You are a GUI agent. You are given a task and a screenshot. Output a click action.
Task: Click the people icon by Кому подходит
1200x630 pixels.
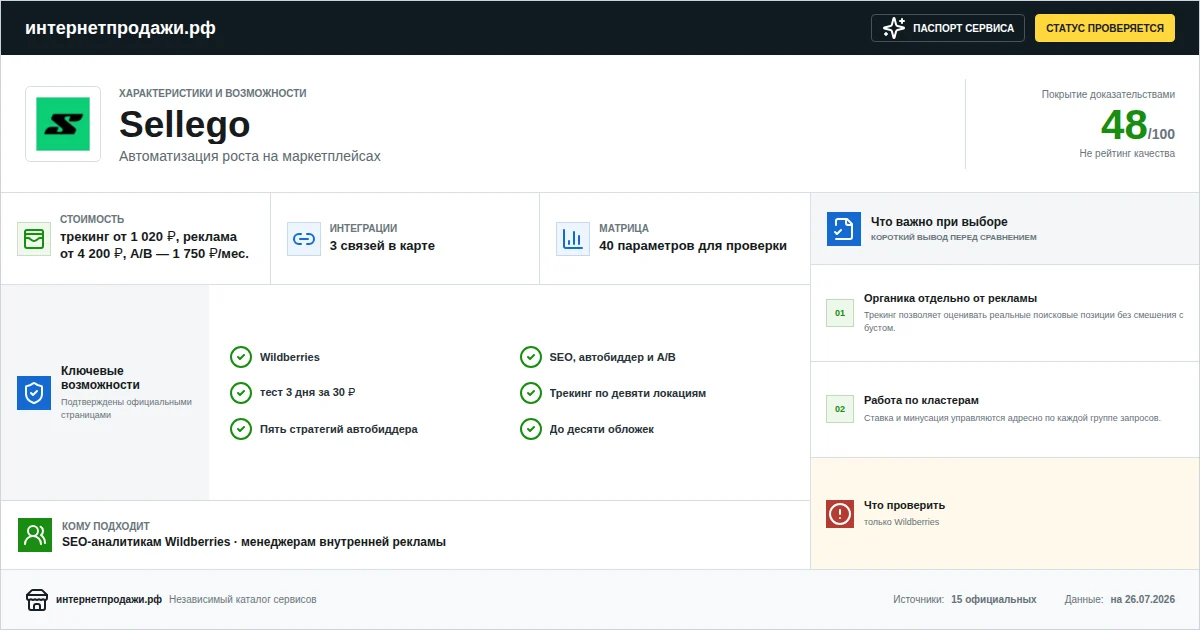(x=35, y=535)
